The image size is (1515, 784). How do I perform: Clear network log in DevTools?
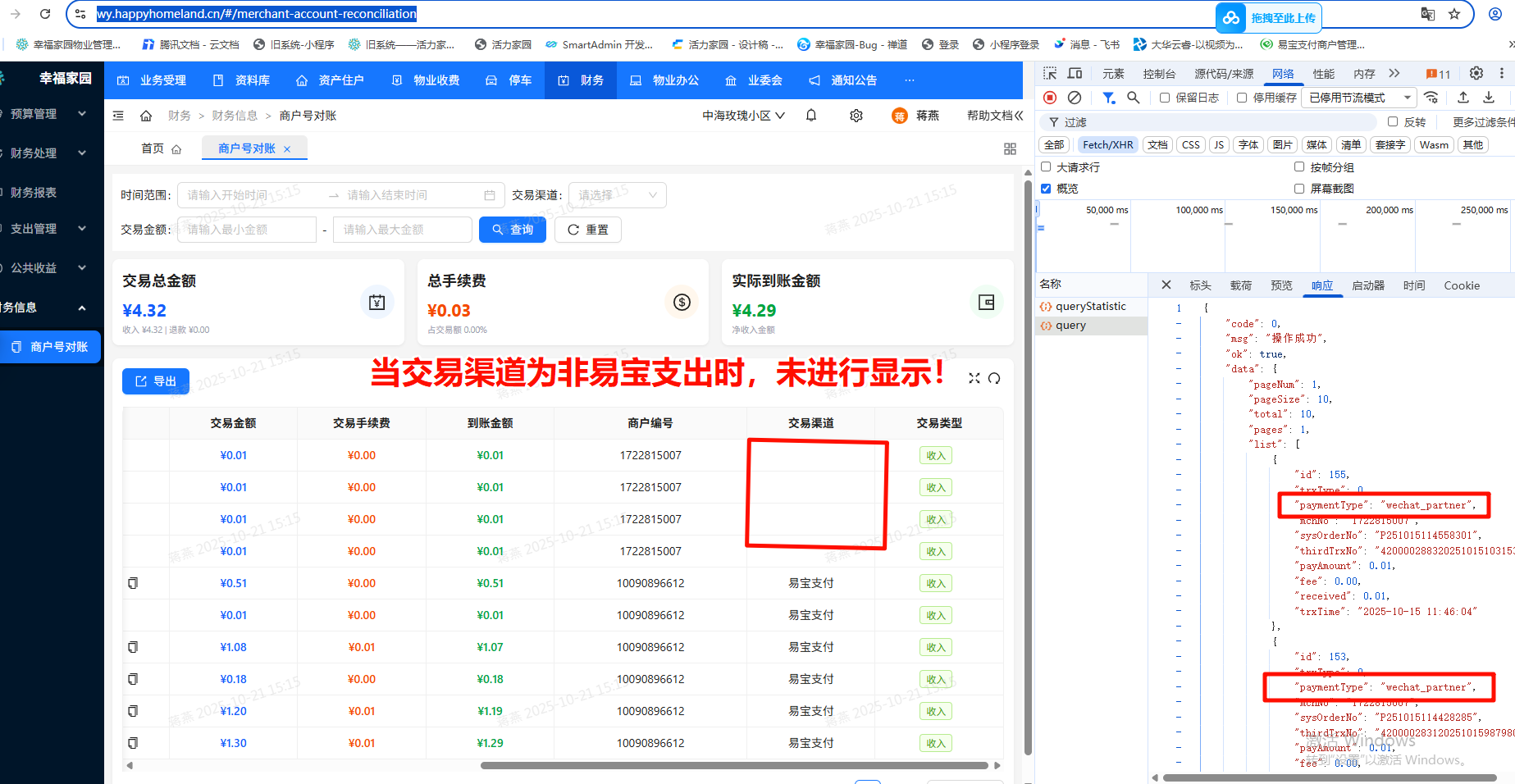pyautogui.click(x=1075, y=98)
